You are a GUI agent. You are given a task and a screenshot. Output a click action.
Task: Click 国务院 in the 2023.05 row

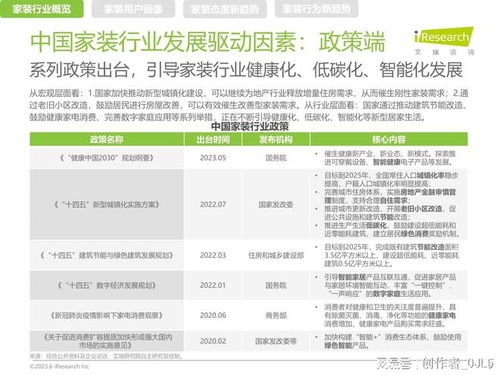tap(276, 158)
